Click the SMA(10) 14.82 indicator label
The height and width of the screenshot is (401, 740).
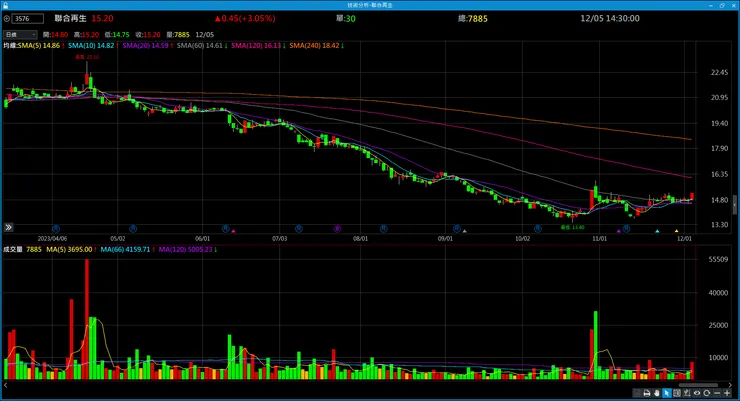click(91, 46)
